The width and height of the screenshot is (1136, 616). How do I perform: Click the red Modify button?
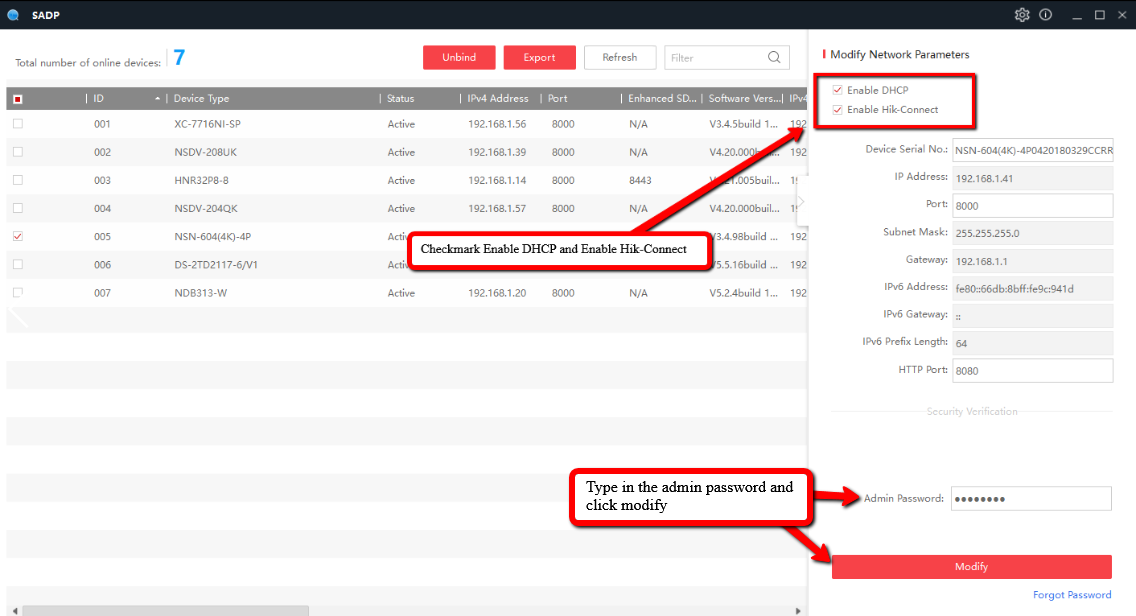pyautogui.click(x=972, y=567)
